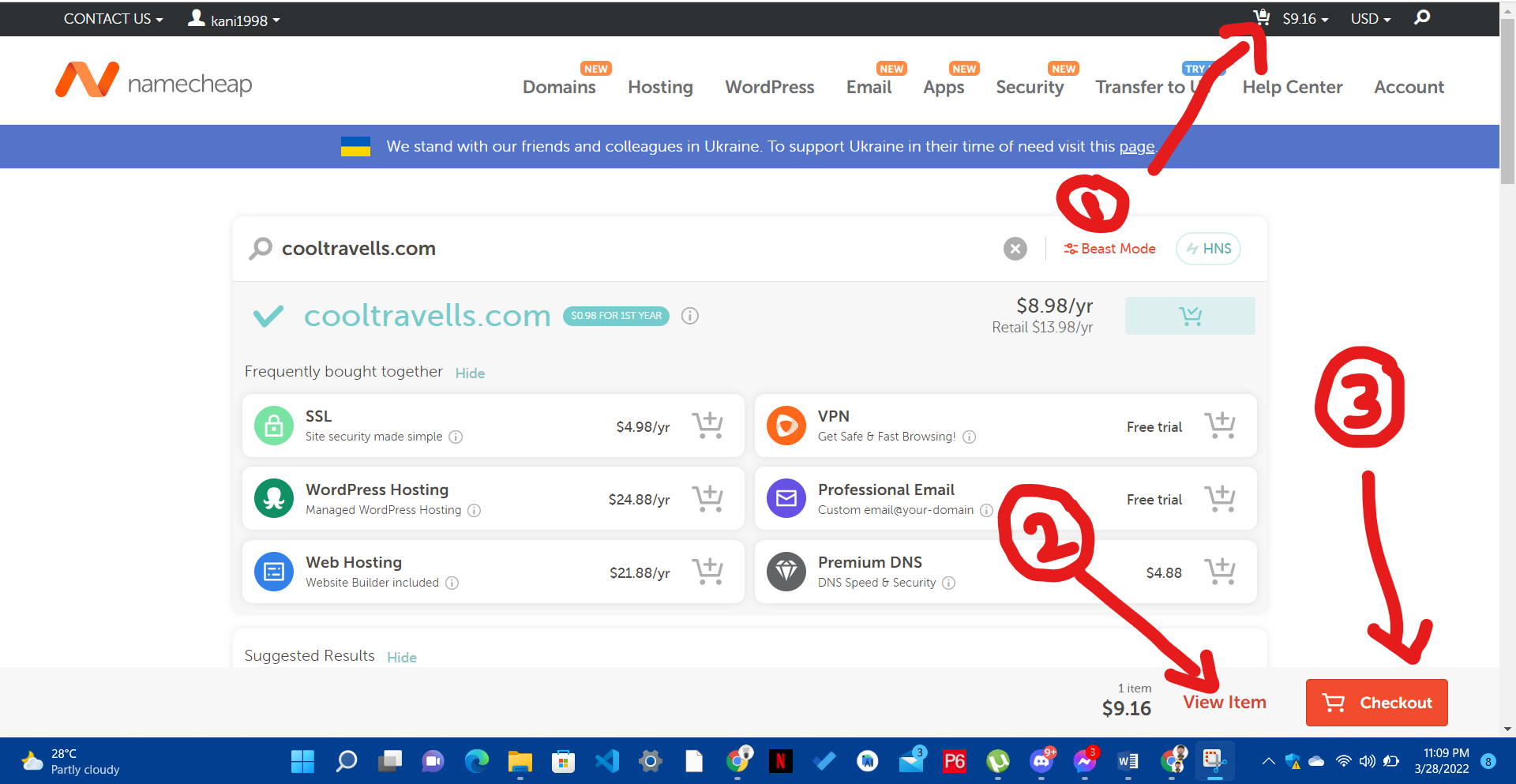Open the Account menu

pyautogui.click(x=1409, y=87)
